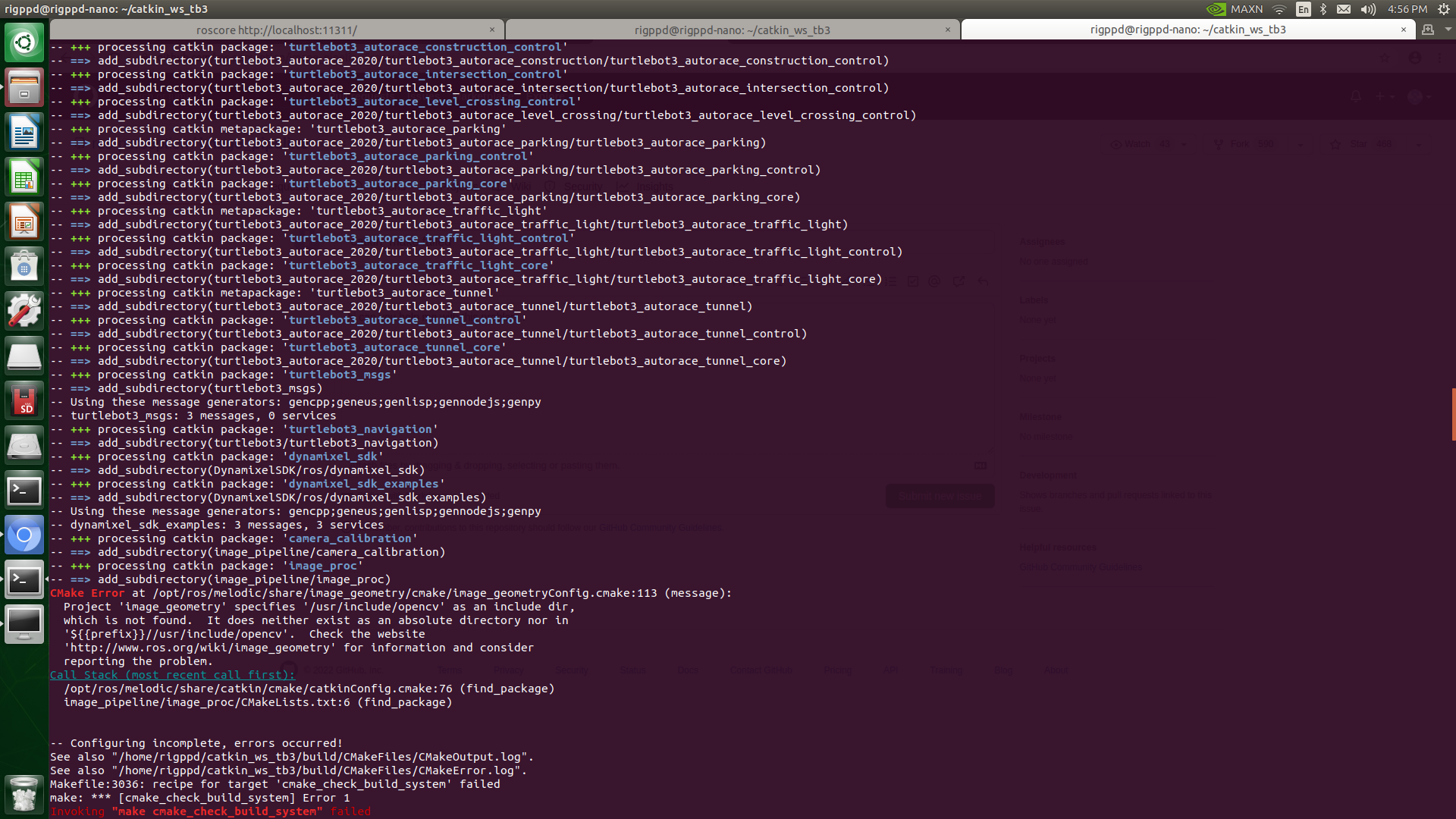
Task: Launch LibreOffice Writer from the dock
Action: coord(24,133)
